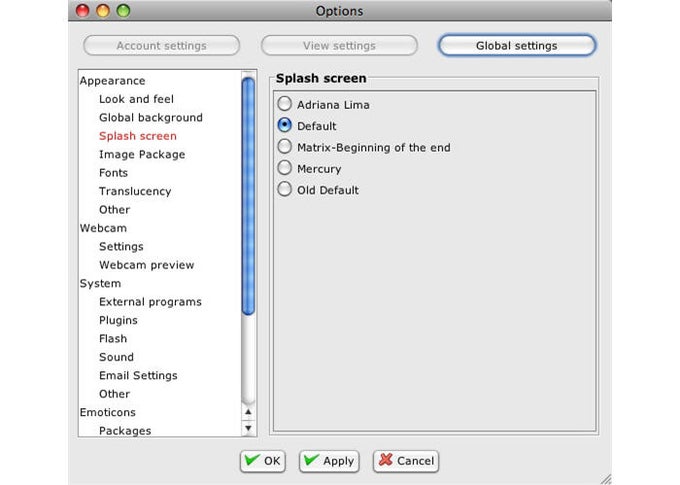Open Webcam preview settings

(x=146, y=265)
